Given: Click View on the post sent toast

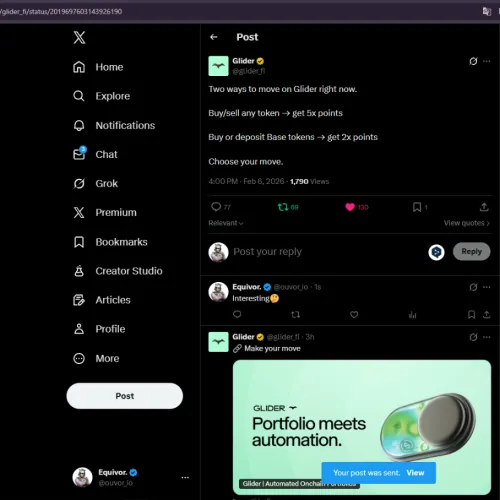Looking at the screenshot, I should pyautogui.click(x=415, y=473).
